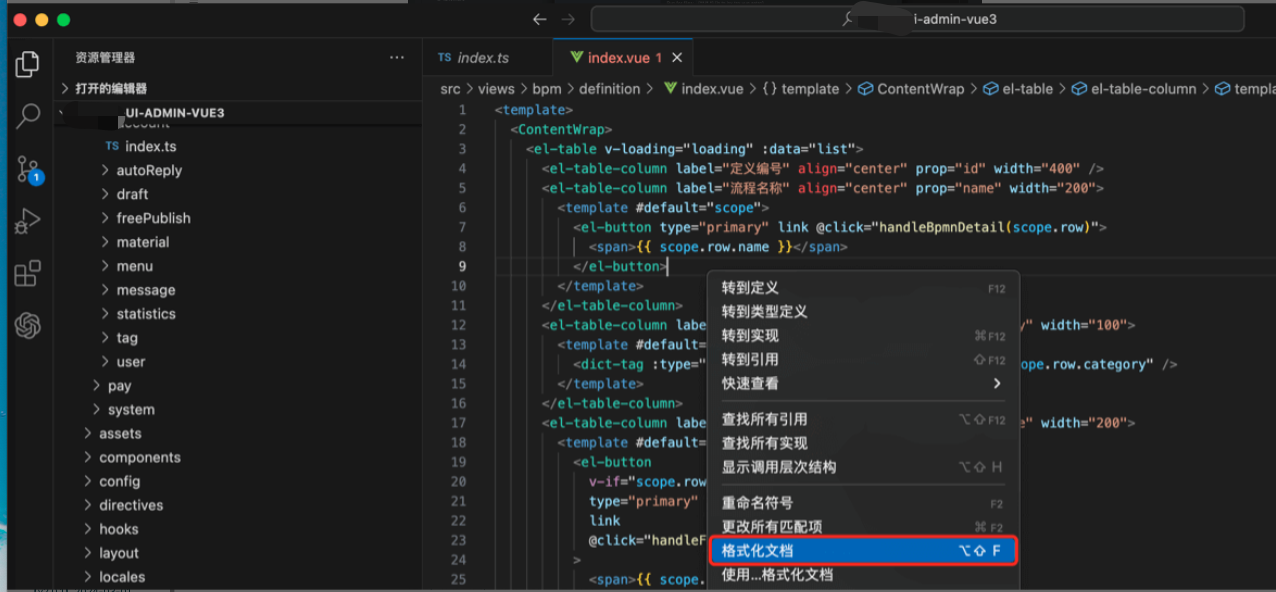Open the 快速查看 submenu

point(863,384)
